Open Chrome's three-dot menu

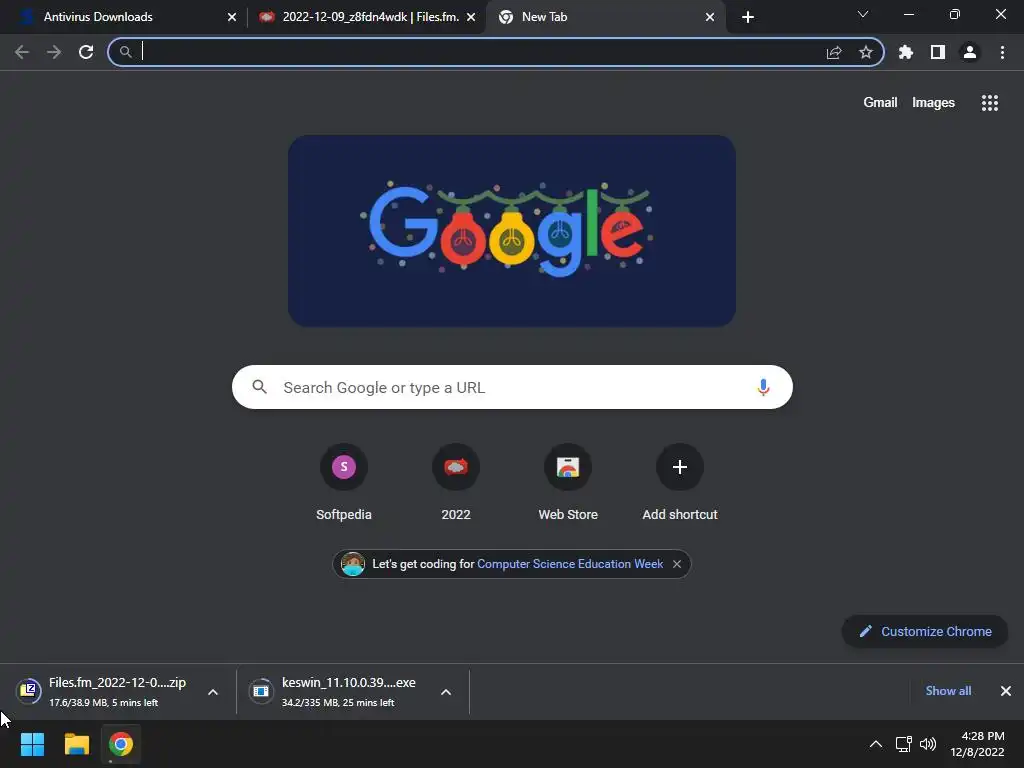pos(1002,52)
